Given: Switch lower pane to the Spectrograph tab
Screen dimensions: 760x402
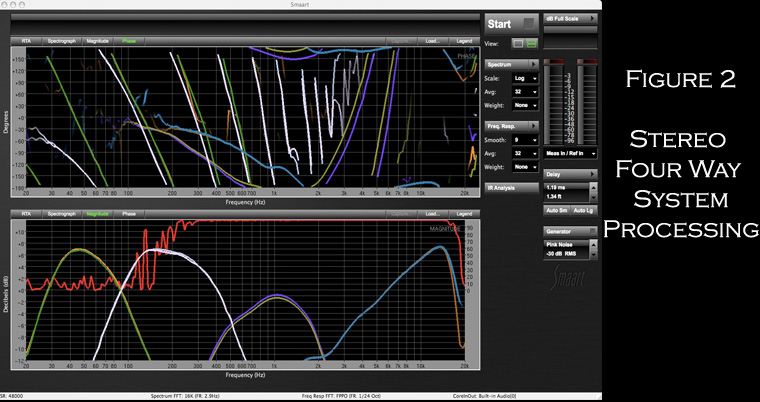Looking at the screenshot, I should 62,214.
